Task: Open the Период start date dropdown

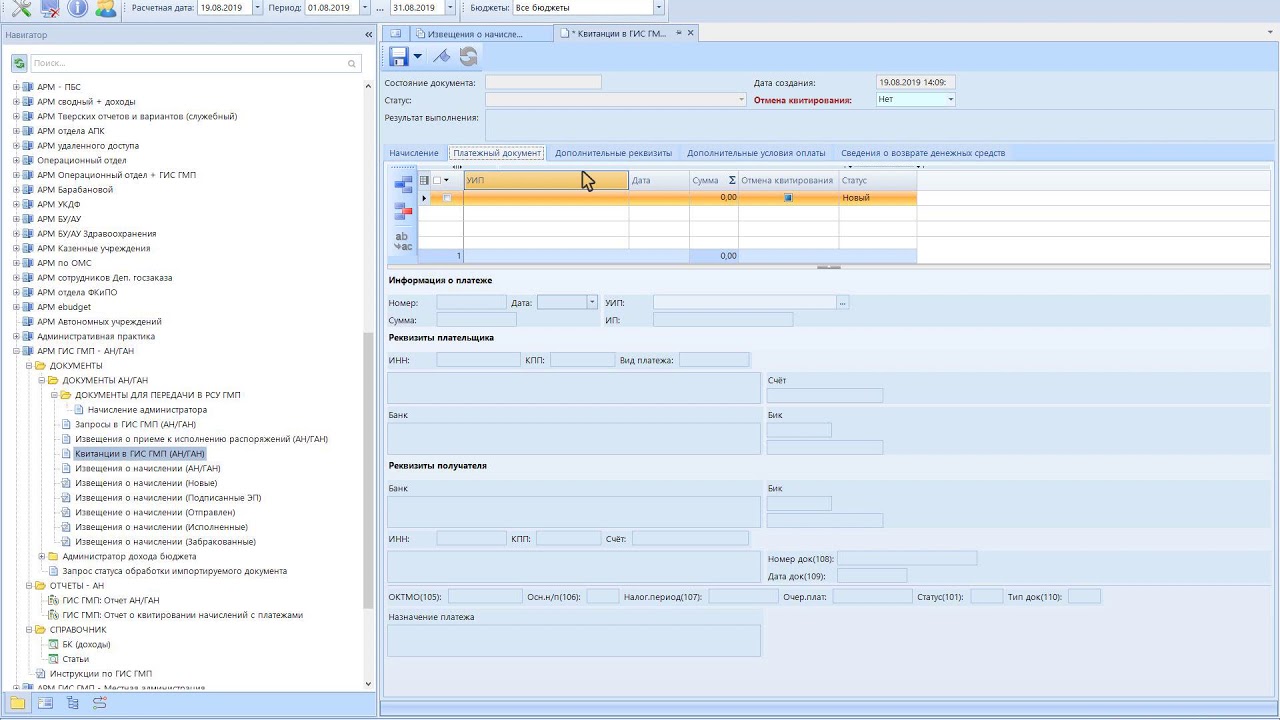Action: [364, 8]
